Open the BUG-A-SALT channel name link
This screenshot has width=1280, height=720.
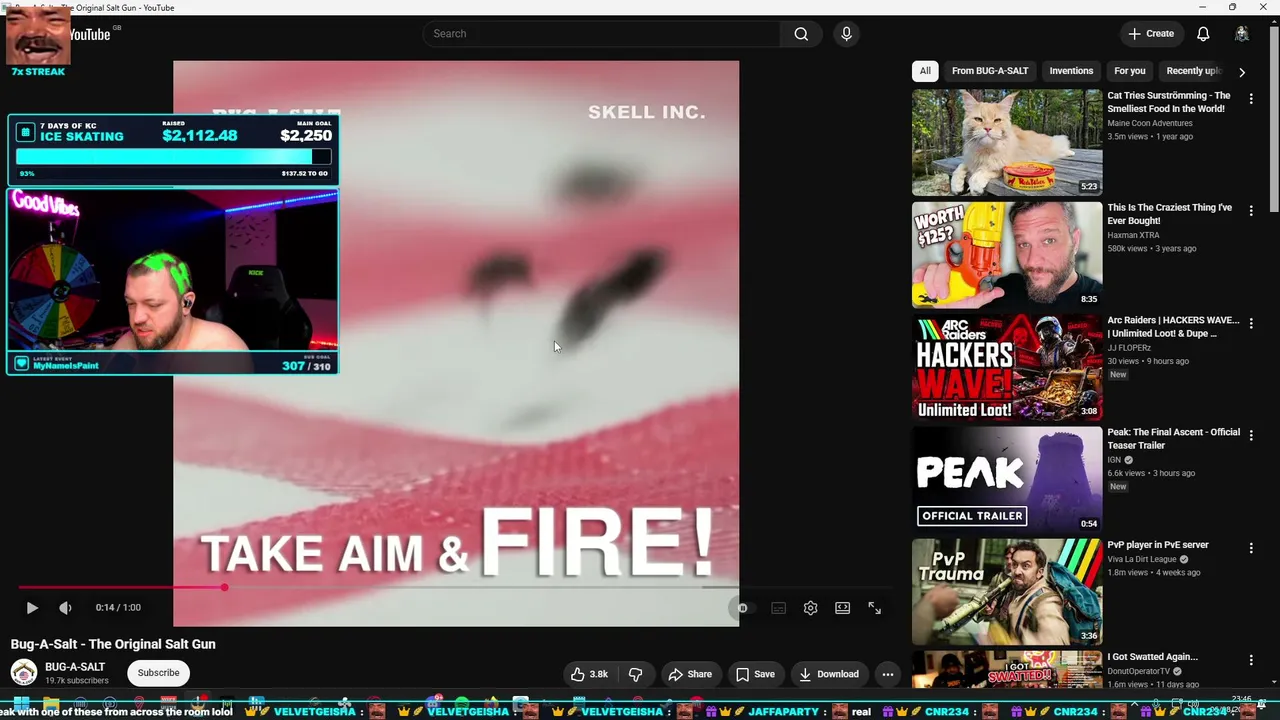click(x=75, y=667)
